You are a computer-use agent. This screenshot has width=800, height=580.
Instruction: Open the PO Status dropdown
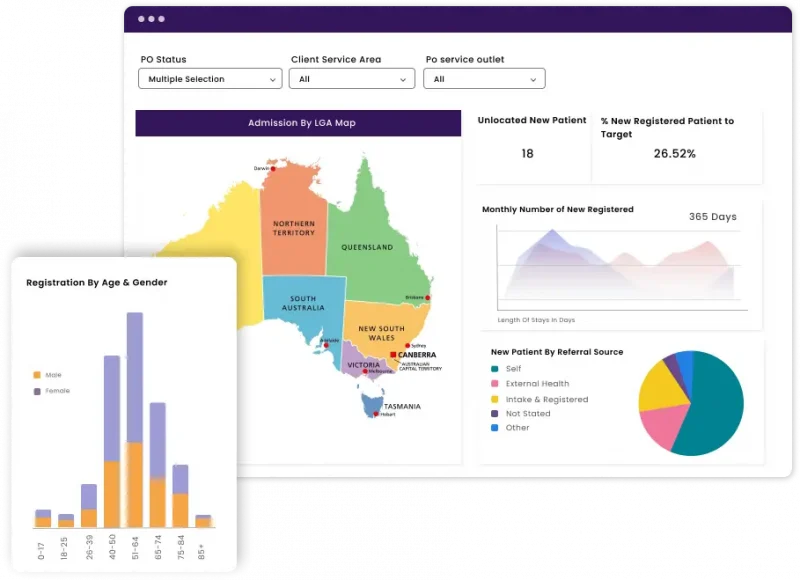point(210,79)
